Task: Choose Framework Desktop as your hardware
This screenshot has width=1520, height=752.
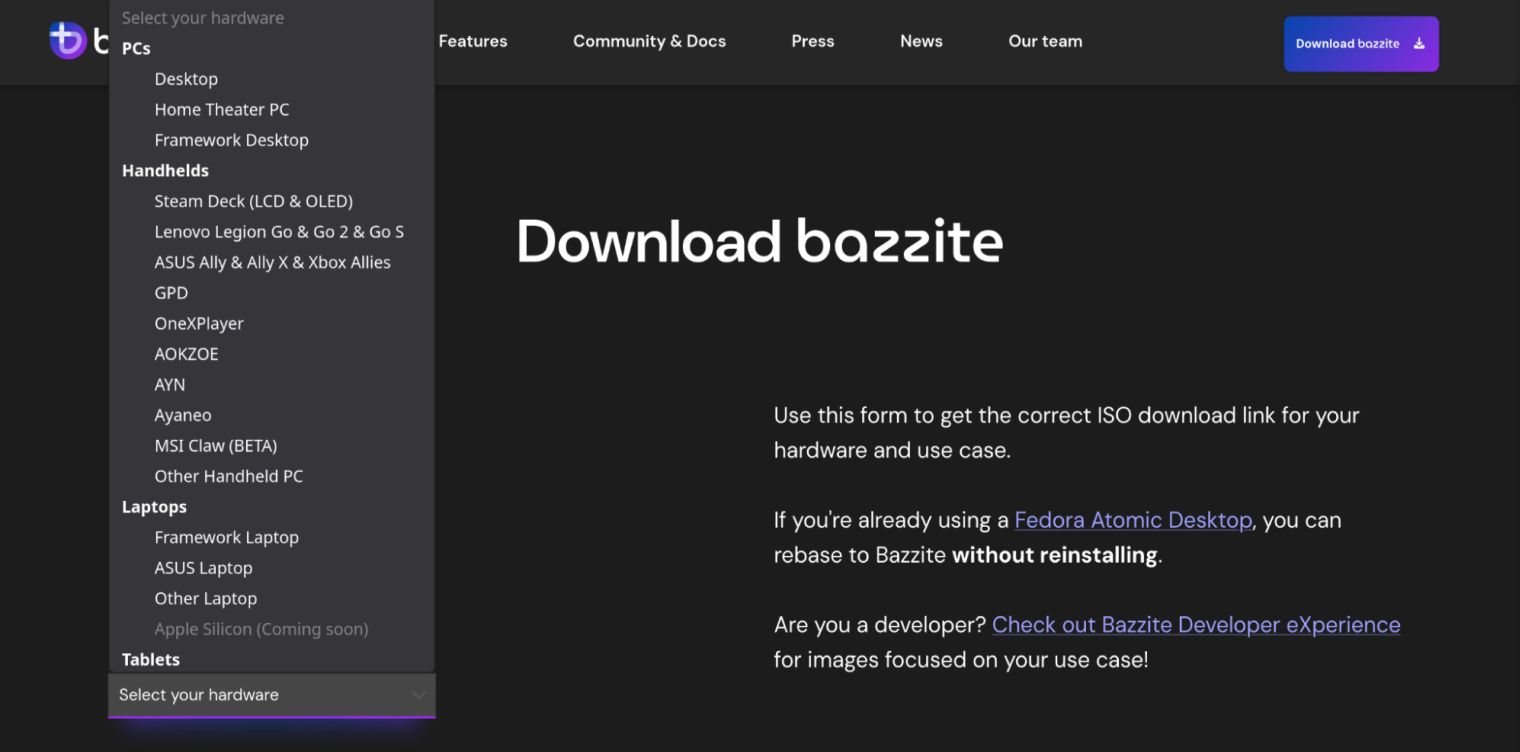Action: tap(231, 140)
